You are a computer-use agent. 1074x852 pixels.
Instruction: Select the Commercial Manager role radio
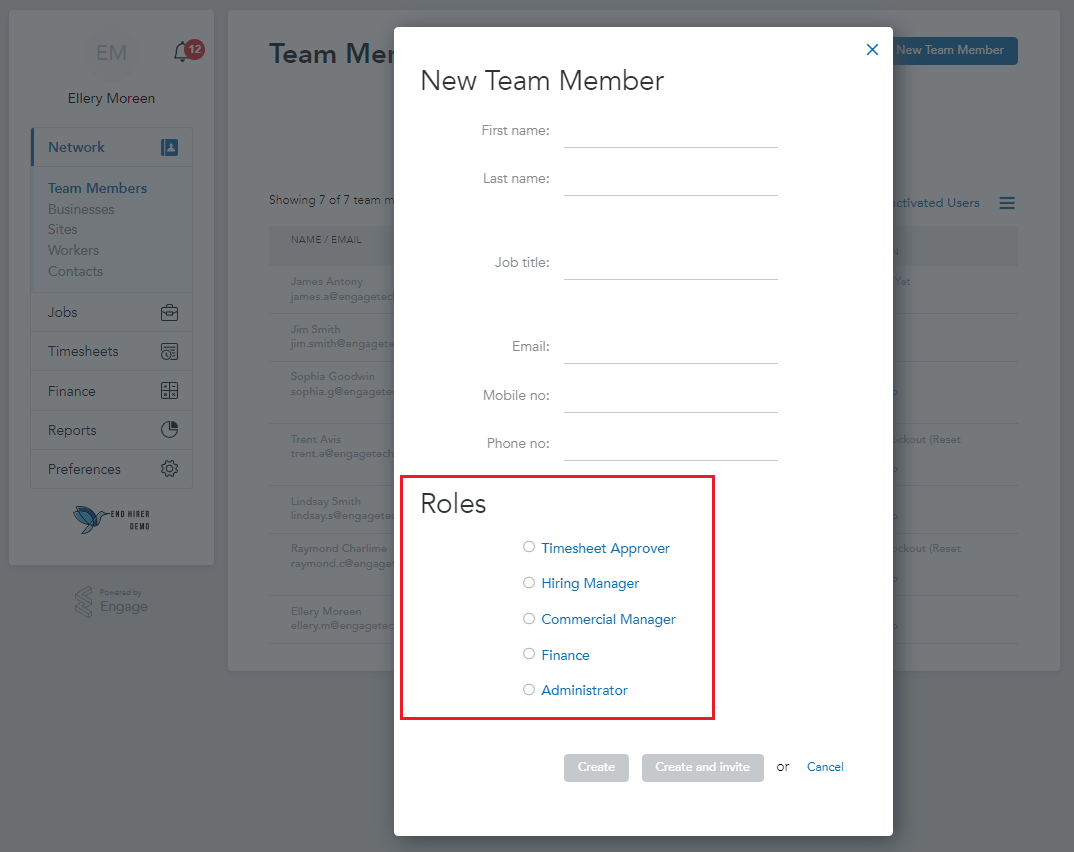pos(529,618)
